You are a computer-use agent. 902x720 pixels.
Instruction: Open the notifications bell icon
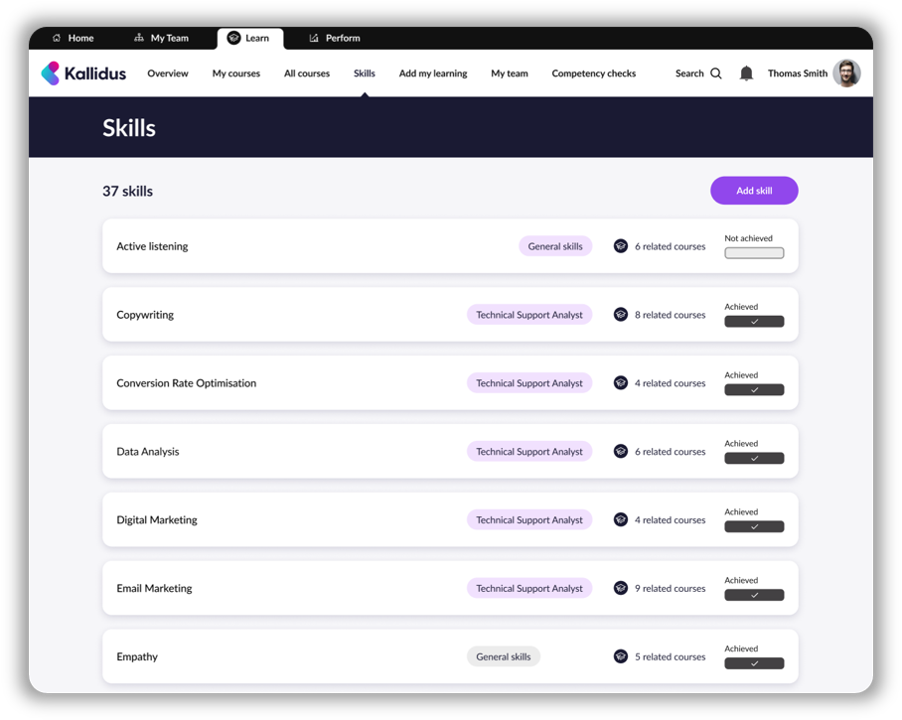[746, 73]
